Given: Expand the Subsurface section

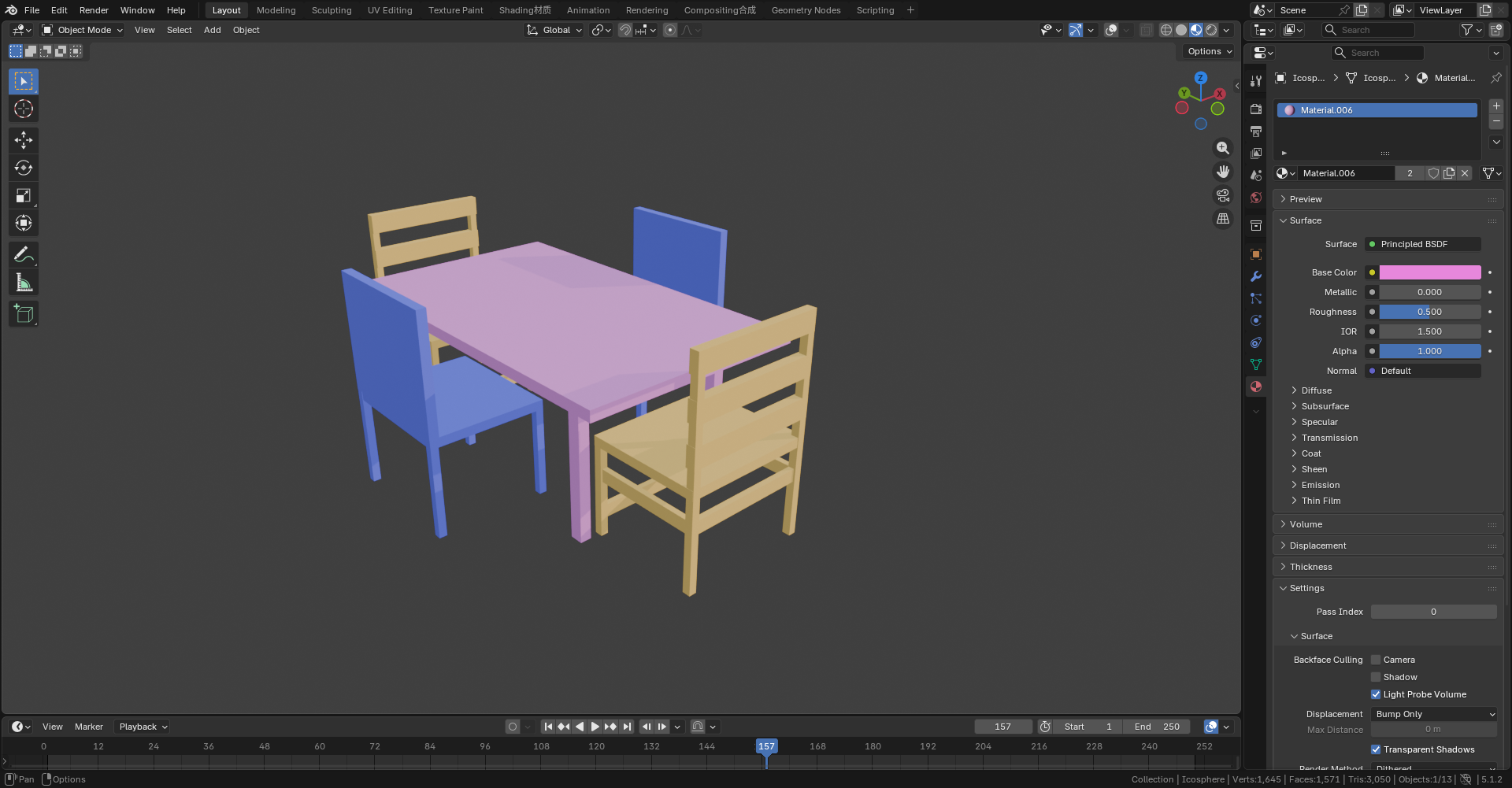Looking at the screenshot, I should click(x=1325, y=406).
